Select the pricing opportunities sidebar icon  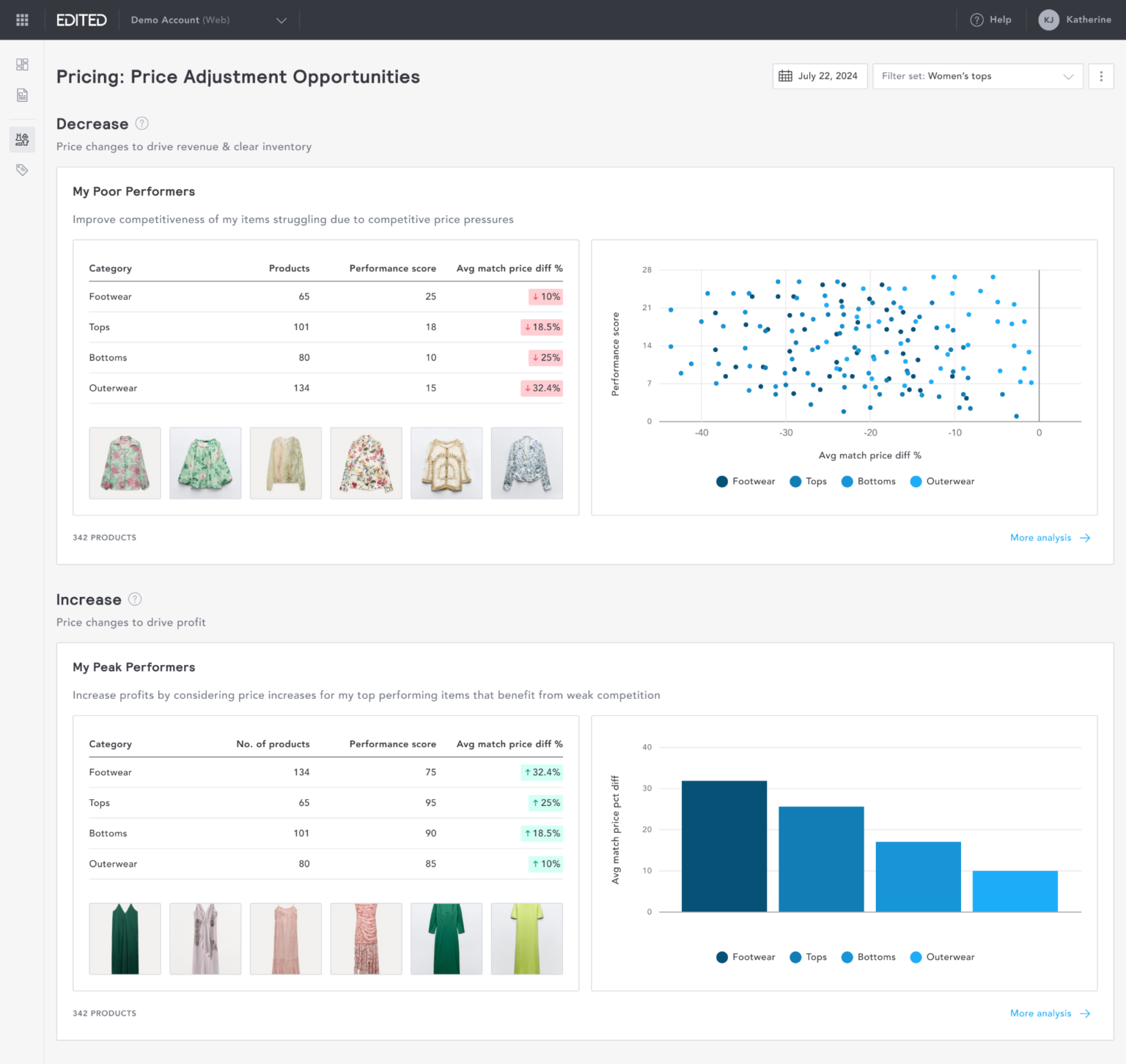click(22, 139)
